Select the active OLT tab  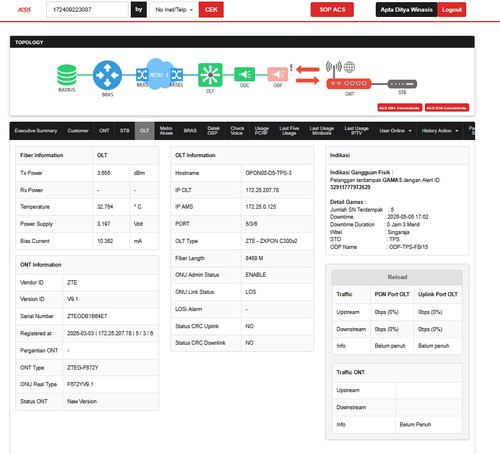[x=144, y=131]
